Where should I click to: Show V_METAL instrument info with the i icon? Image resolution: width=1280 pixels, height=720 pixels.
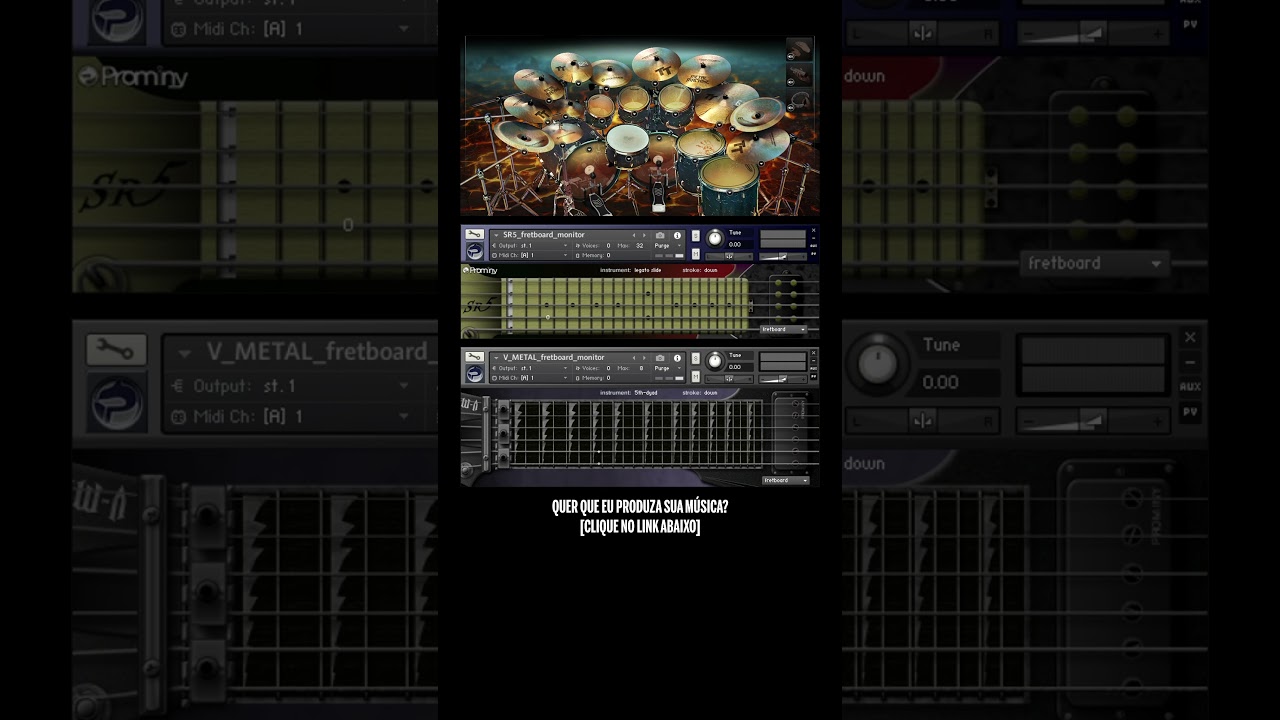pyautogui.click(x=677, y=358)
